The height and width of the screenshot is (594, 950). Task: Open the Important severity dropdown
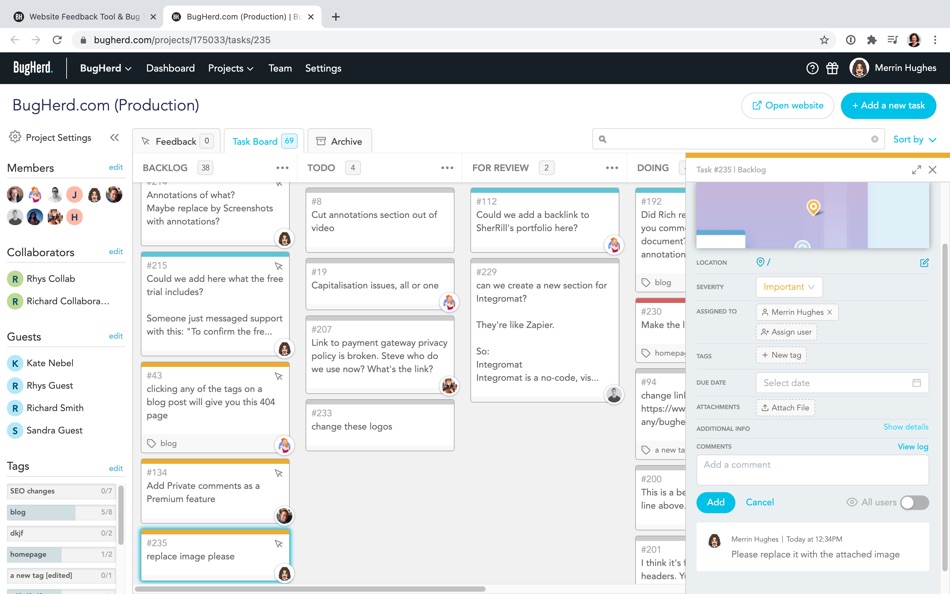[788, 287]
